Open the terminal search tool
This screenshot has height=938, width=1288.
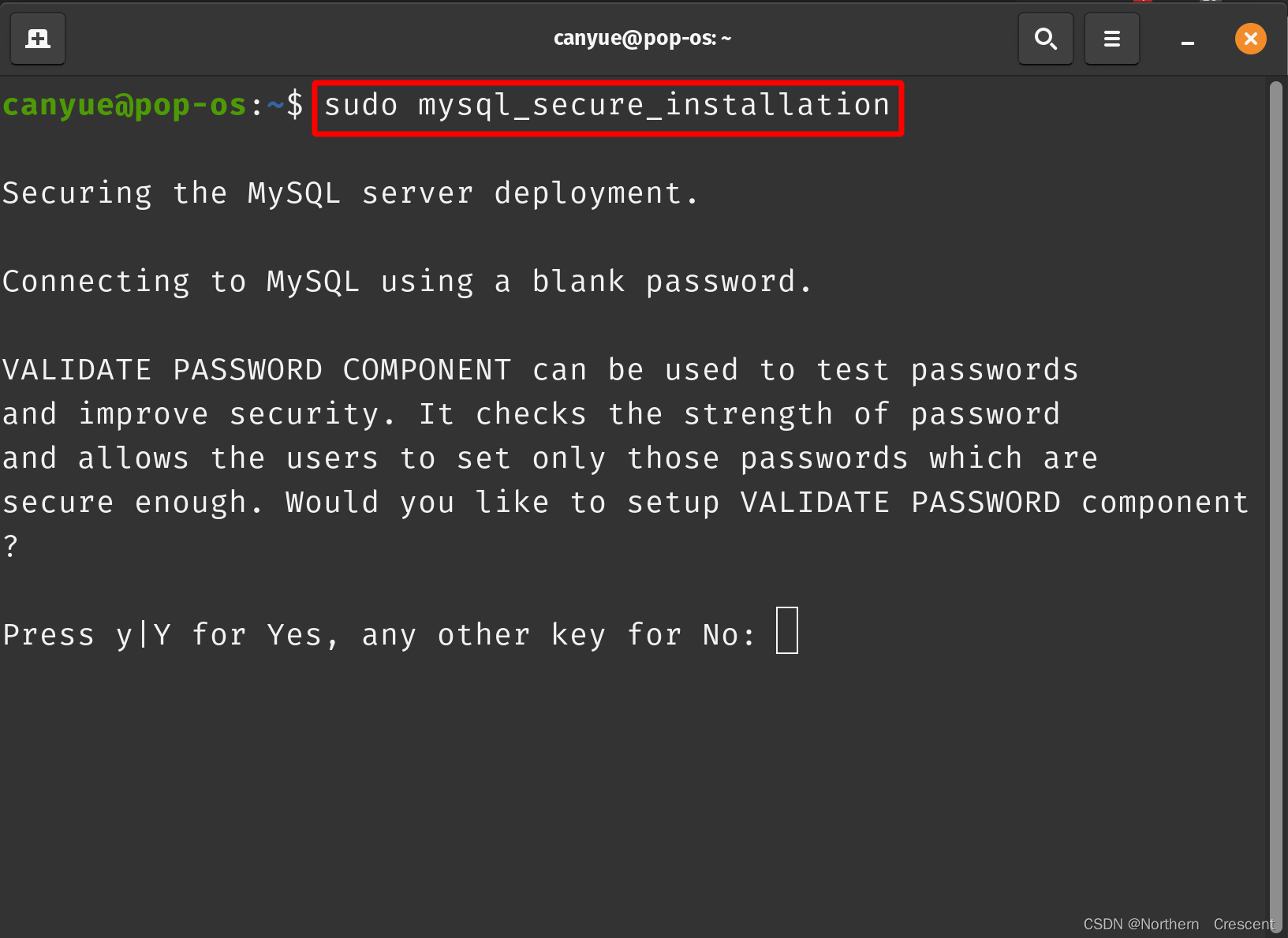(x=1046, y=39)
